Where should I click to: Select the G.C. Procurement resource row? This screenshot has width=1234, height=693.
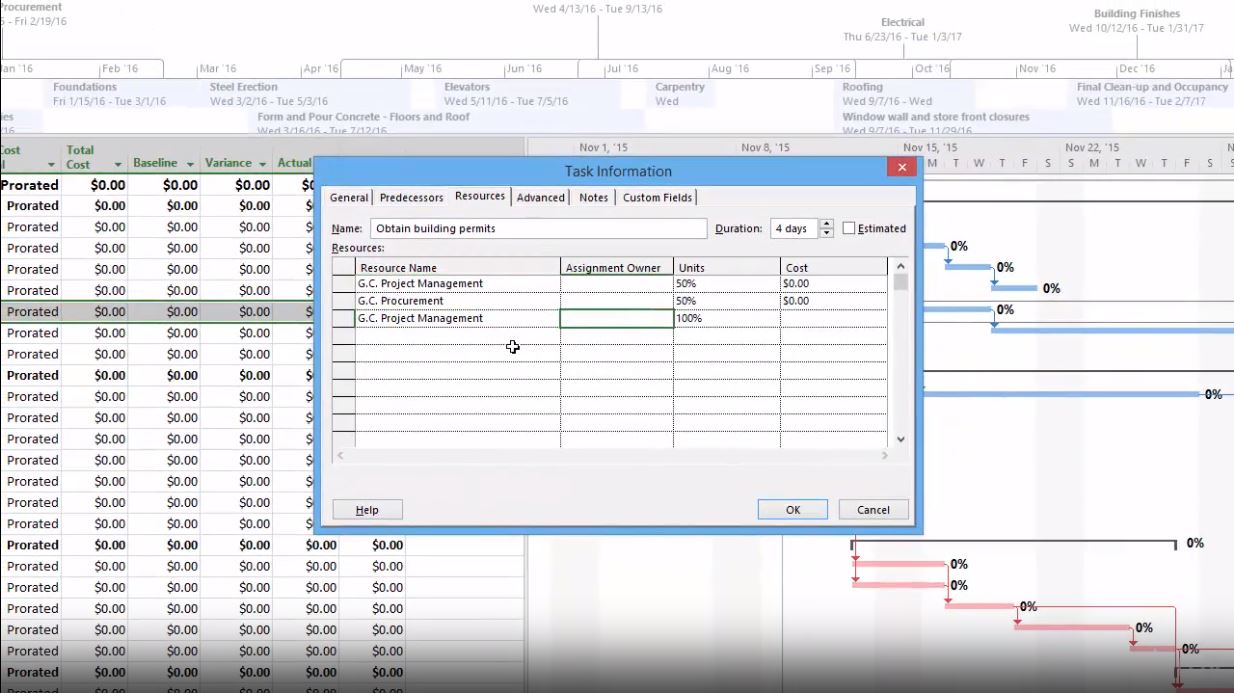(x=457, y=301)
